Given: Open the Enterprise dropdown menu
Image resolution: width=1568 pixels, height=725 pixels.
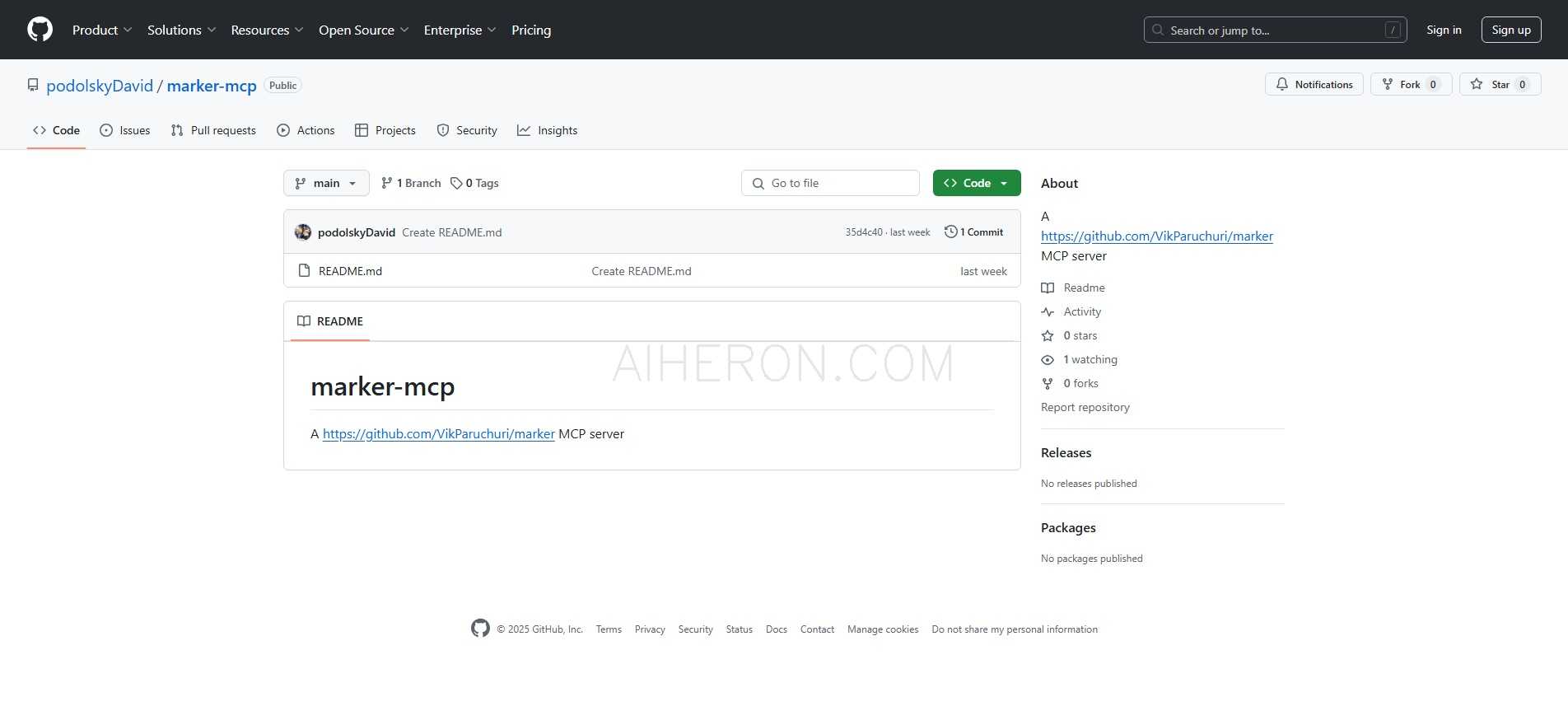Looking at the screenshot, I should (x=460, y=30).
